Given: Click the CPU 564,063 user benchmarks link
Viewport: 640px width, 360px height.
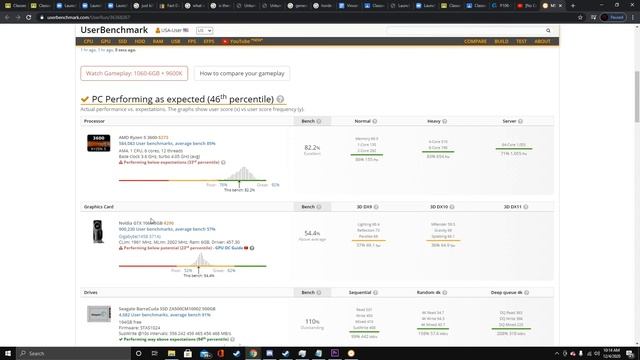Looking at the screenshot, I should tap(167, 144).
